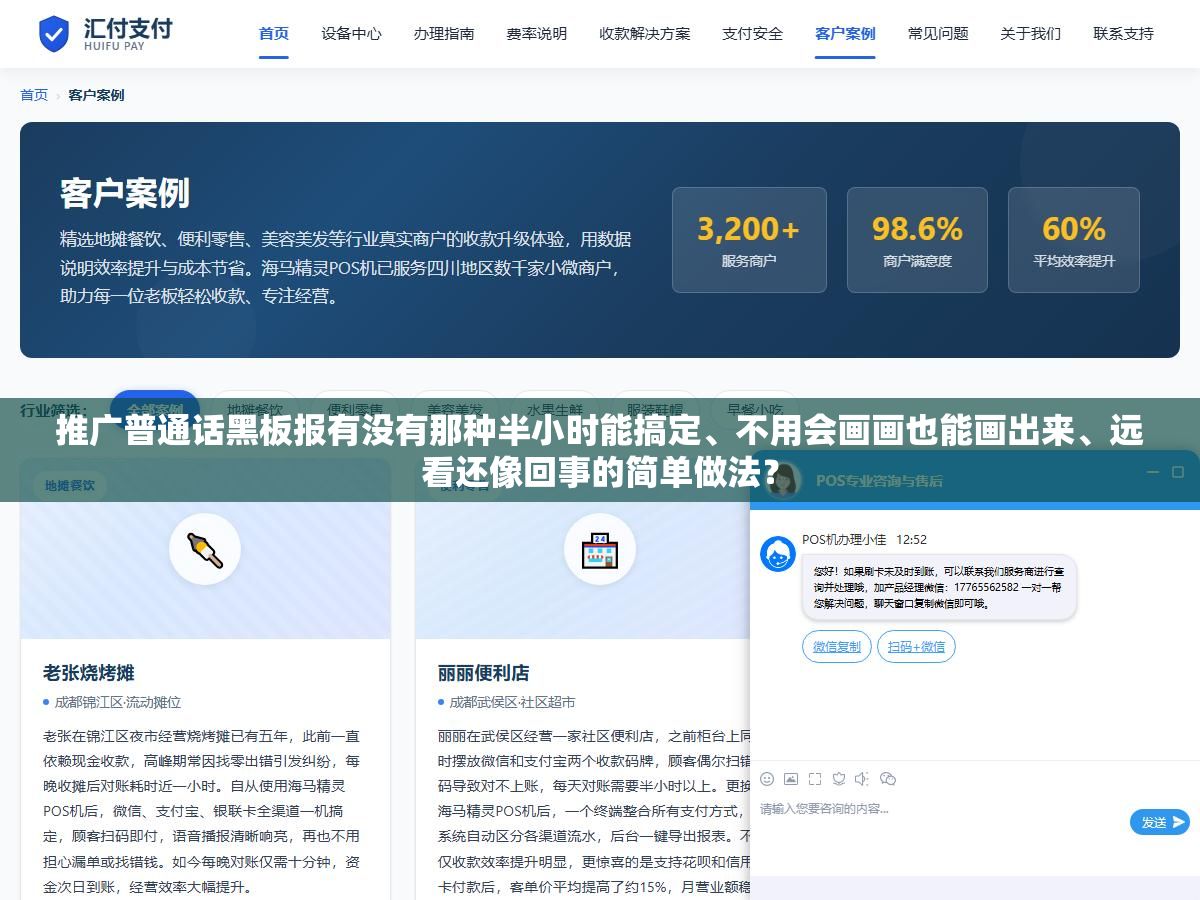Send the chat message with 发送
Viewport: 1200px width, 900px height.
coord(1160,822)
